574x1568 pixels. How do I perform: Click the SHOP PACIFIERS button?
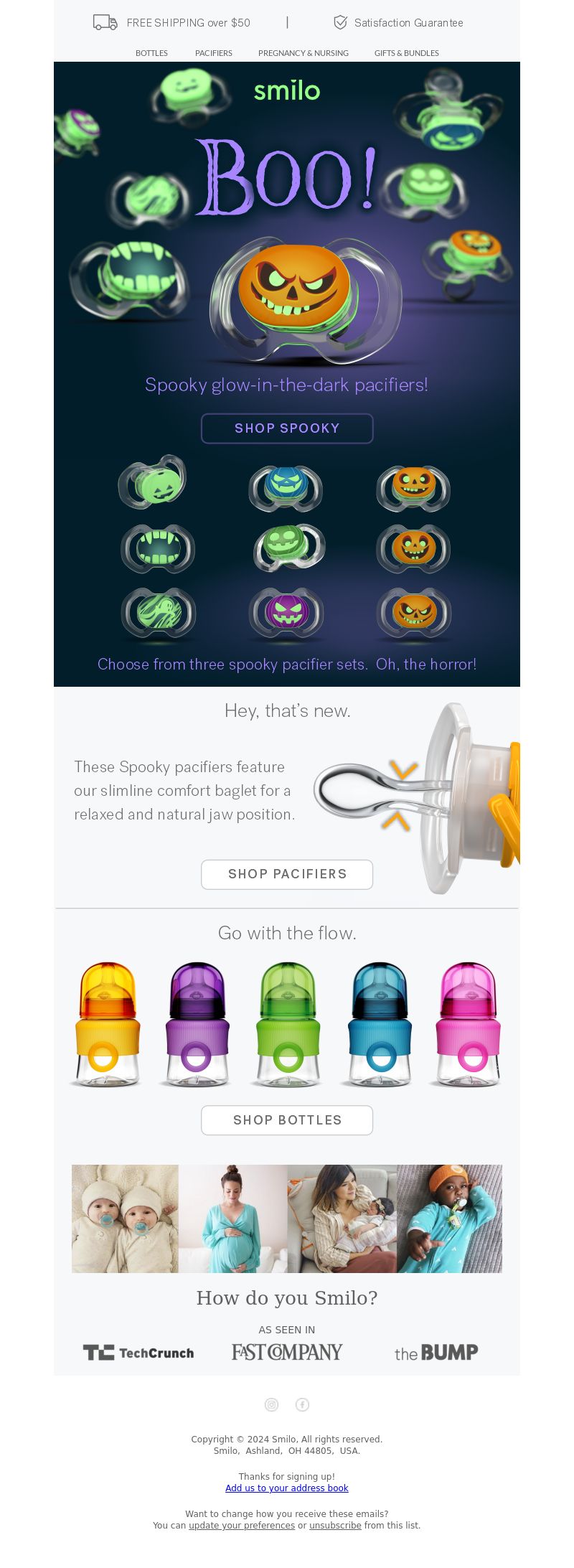click(x=287, y=874)
